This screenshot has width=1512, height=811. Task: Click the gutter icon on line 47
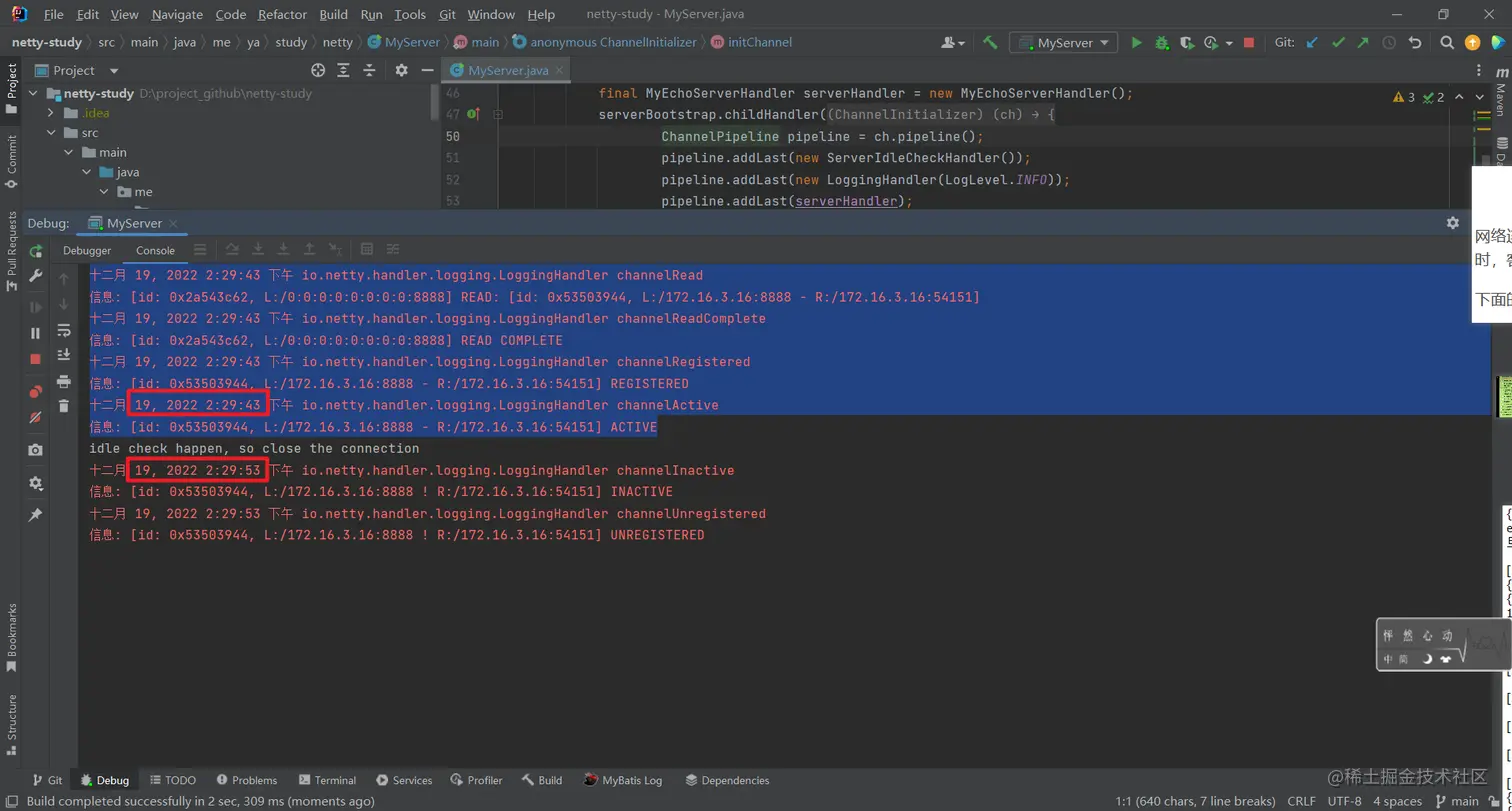pos(474,115)
